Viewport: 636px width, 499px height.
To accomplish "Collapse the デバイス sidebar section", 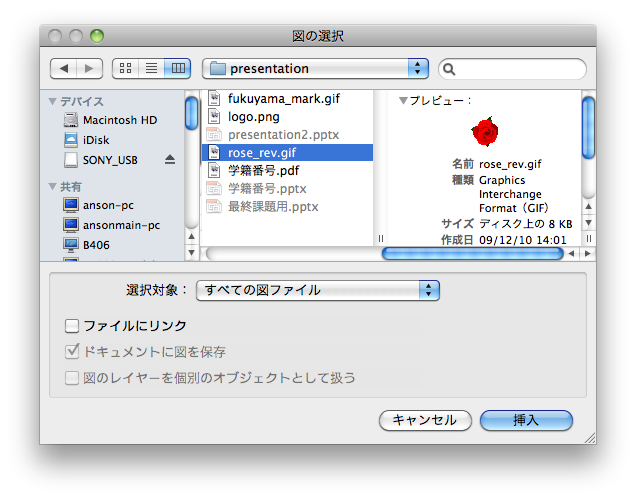I will (52, 102).
